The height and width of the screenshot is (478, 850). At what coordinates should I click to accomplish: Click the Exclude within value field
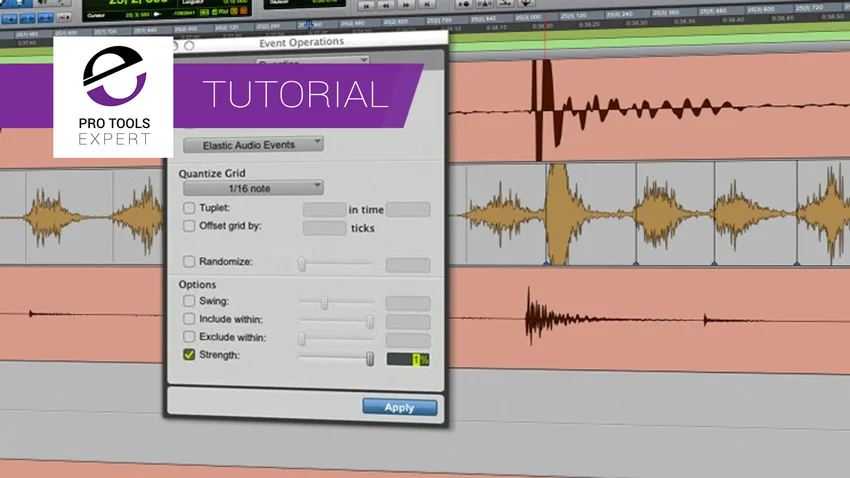pos(408,340)
